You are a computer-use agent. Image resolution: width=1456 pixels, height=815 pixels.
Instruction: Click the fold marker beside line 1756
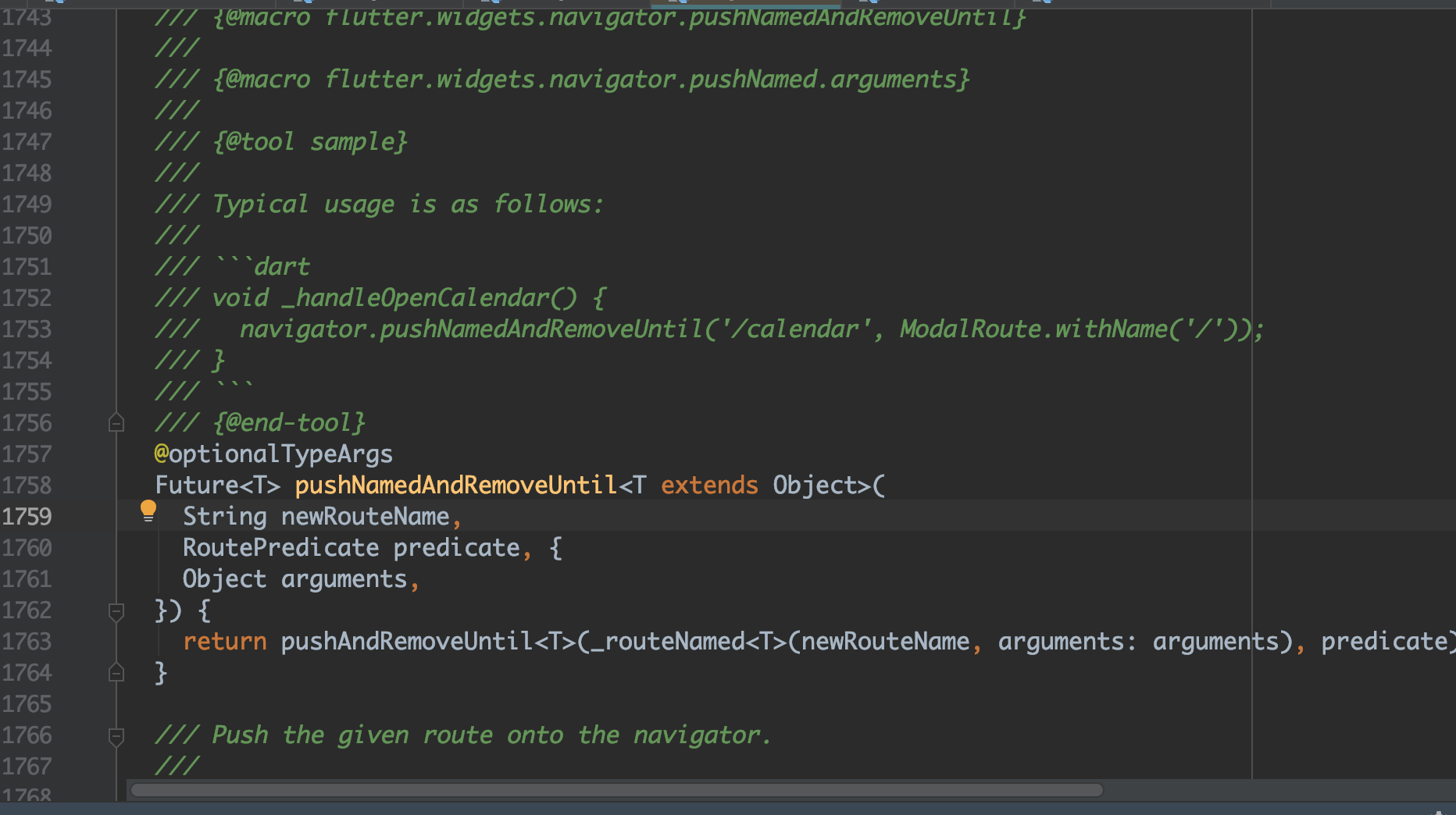(116, 422)
